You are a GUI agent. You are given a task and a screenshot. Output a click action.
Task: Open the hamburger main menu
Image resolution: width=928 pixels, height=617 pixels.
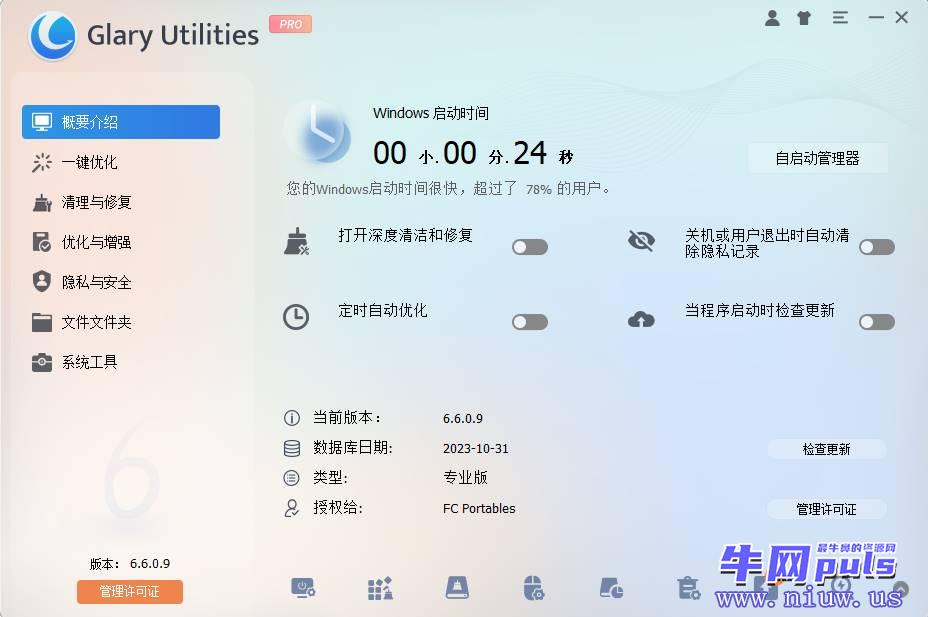tap(840, 18)
